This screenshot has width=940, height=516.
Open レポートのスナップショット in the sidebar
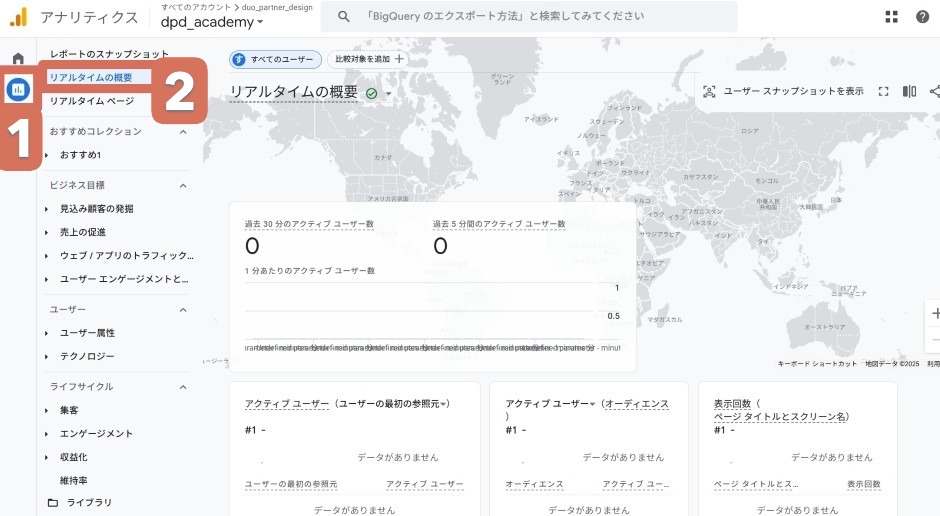[110, 54]
